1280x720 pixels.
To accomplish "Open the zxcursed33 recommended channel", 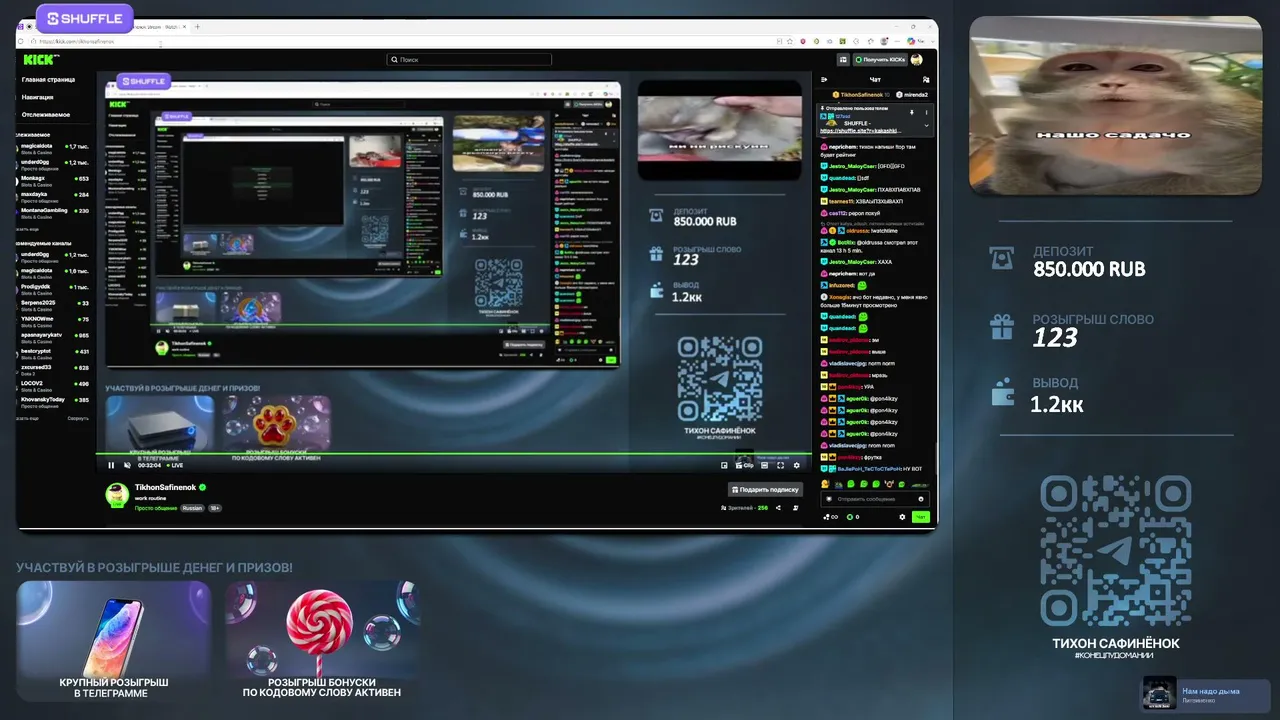I will pyautogui.click(x=52, y=368).
